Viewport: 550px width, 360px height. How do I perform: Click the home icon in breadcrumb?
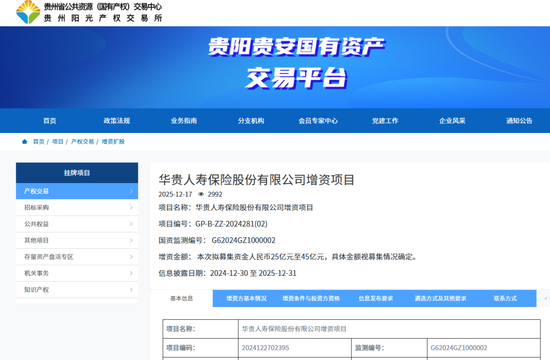point(25,142)
